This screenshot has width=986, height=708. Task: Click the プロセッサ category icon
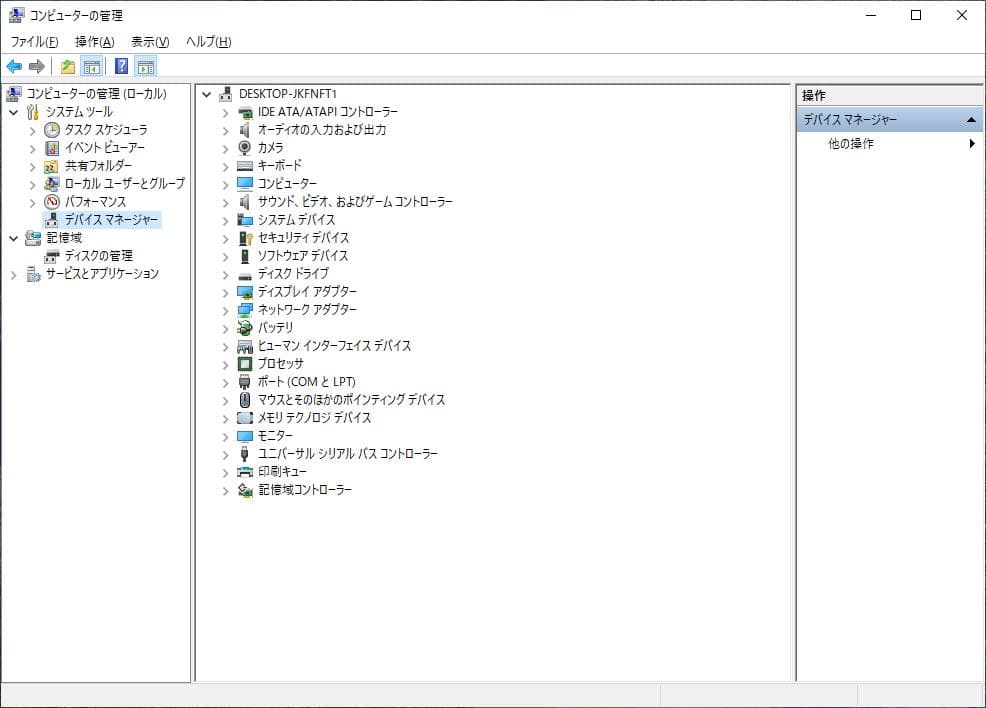tap(243, 364)
